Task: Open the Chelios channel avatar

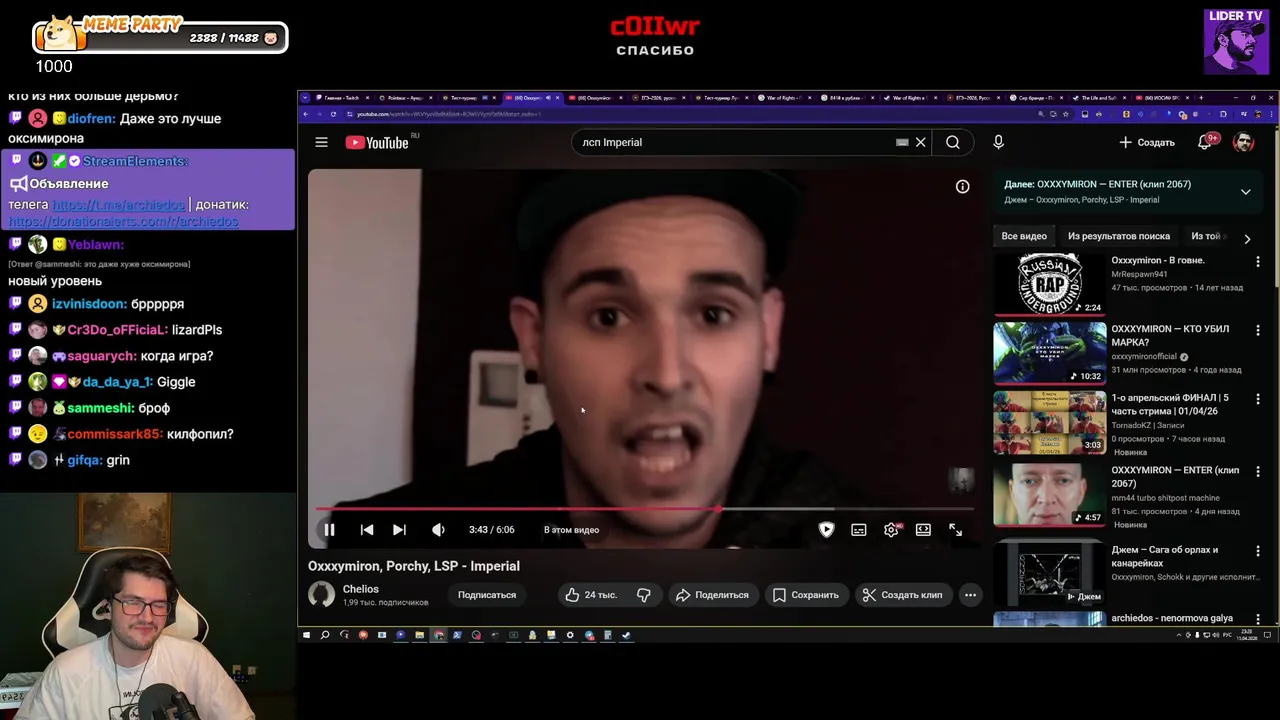Action: click(321, 594)
